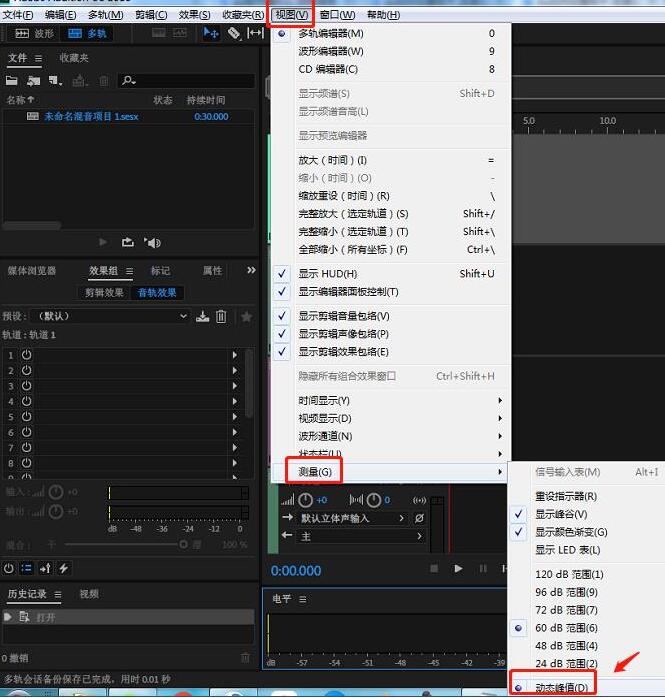
Task: Toggle auto-play speaker icon in Files panel
Action: pos(152,243)
